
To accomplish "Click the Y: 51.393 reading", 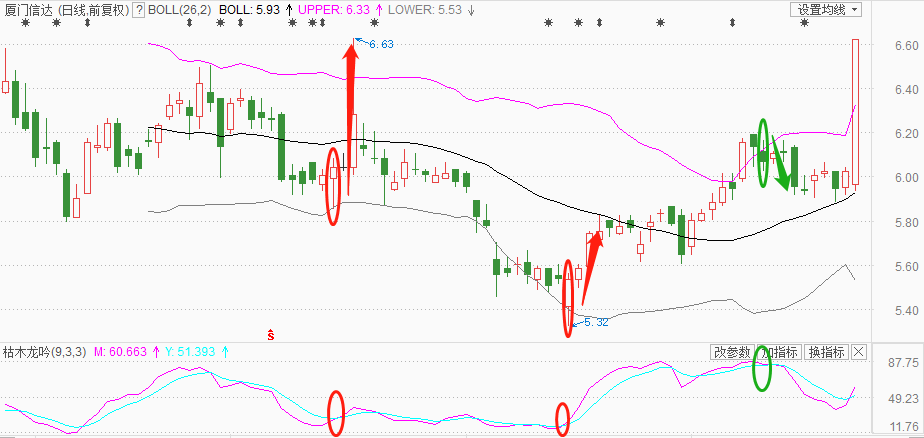I will click(x=189, y=353).
